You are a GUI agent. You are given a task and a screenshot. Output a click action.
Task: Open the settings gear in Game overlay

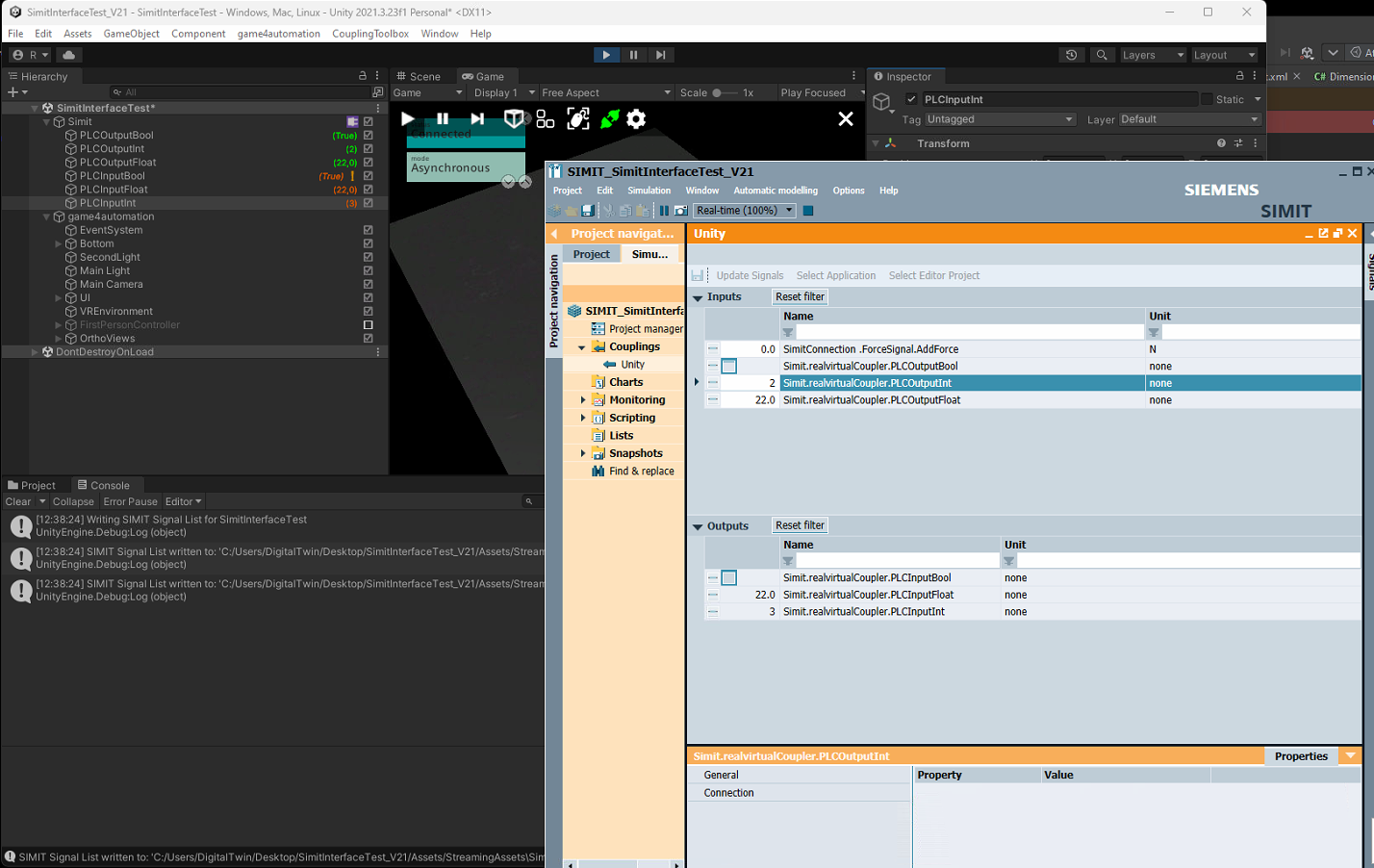[636, 119]
